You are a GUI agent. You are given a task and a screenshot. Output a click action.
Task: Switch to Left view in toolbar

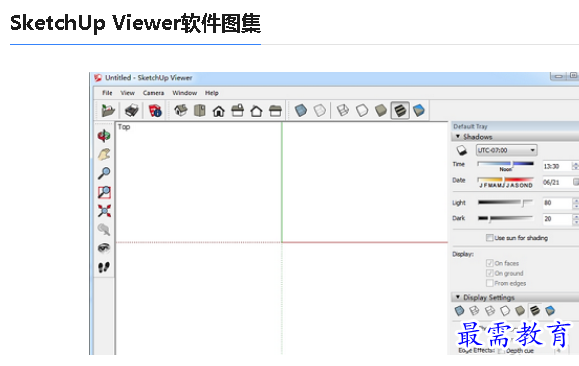pos(275,111)
